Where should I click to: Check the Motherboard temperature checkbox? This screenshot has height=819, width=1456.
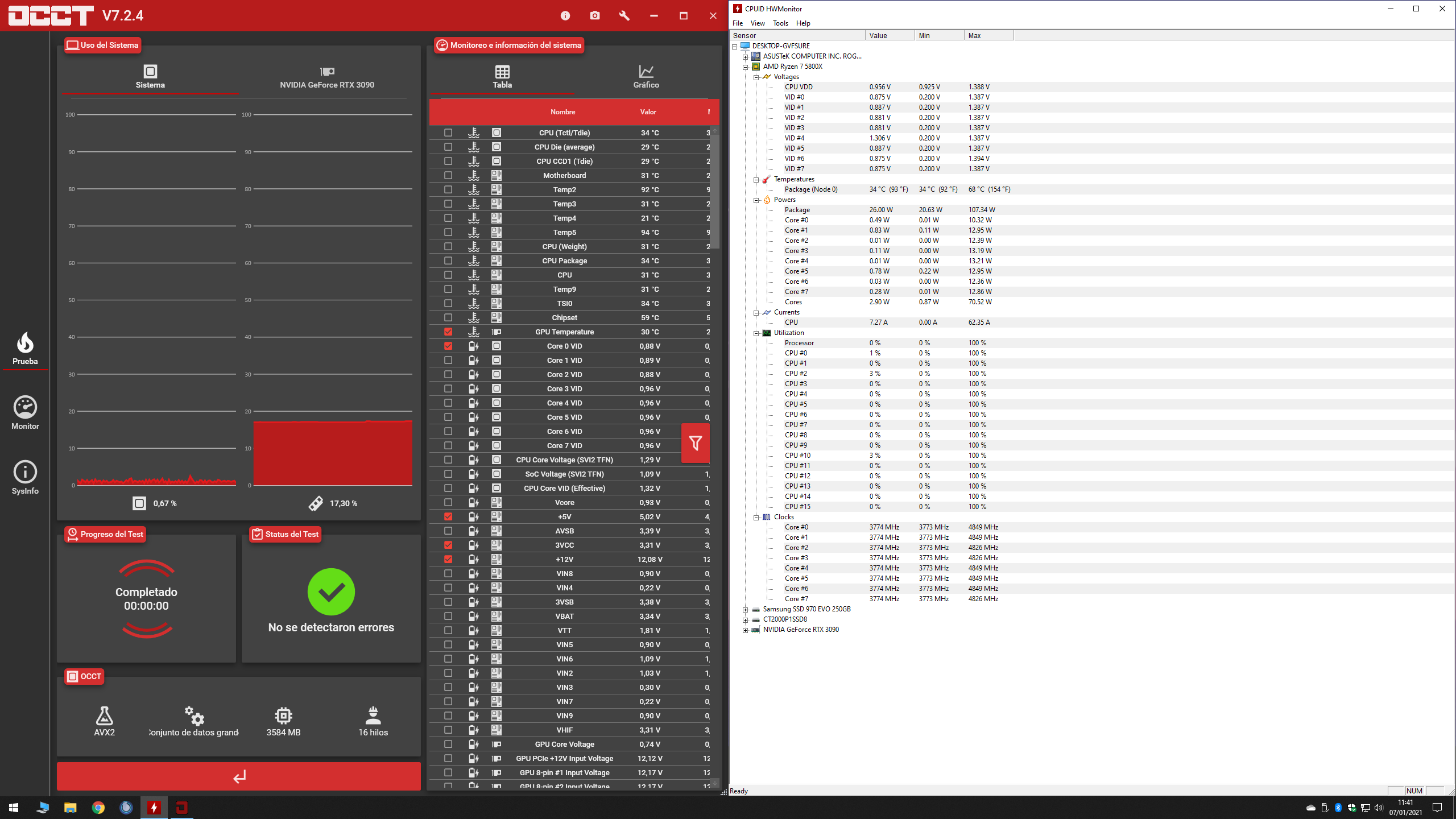448,176
